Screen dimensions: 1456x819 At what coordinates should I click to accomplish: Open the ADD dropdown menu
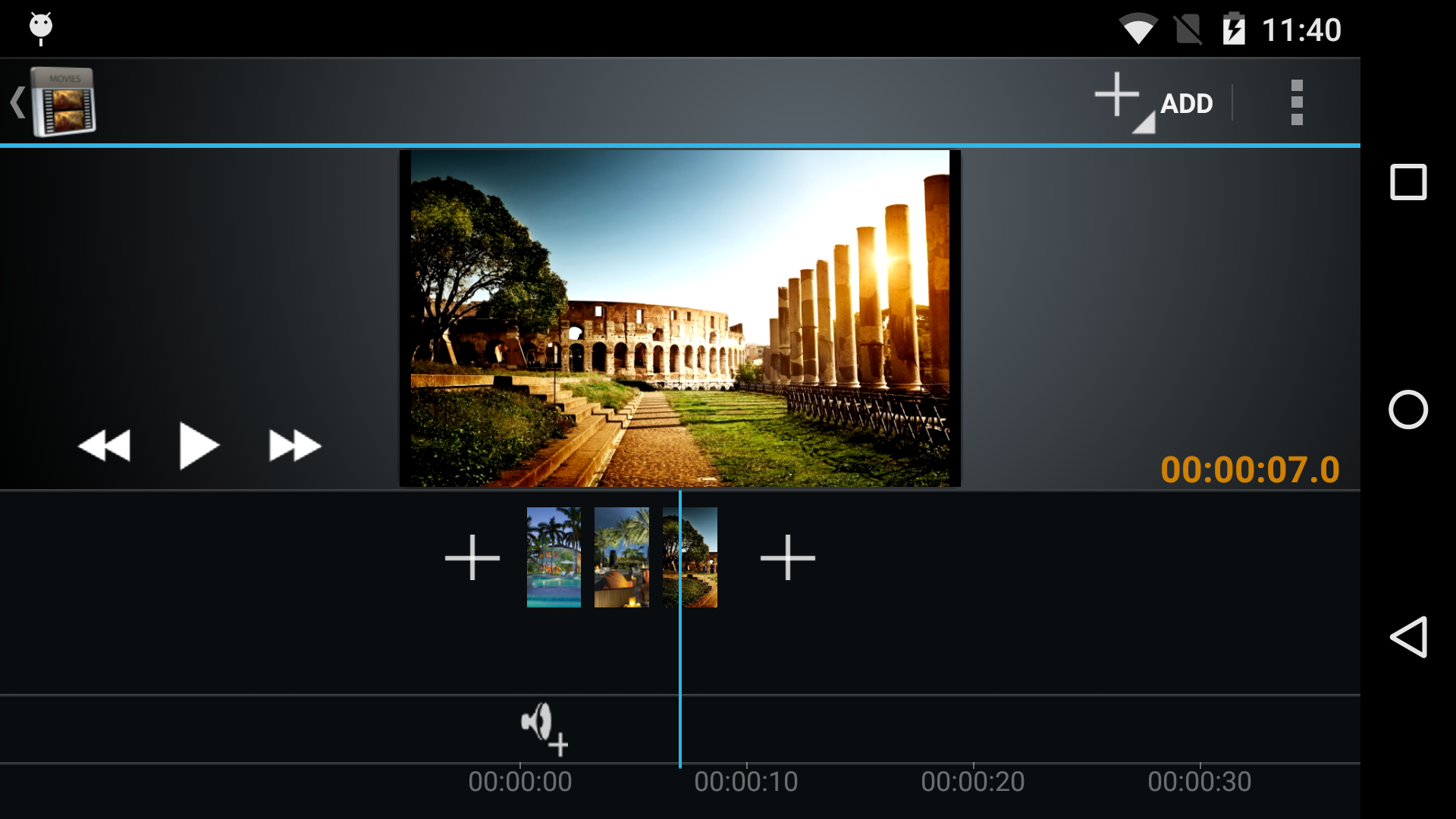[x=1186, y=104]
